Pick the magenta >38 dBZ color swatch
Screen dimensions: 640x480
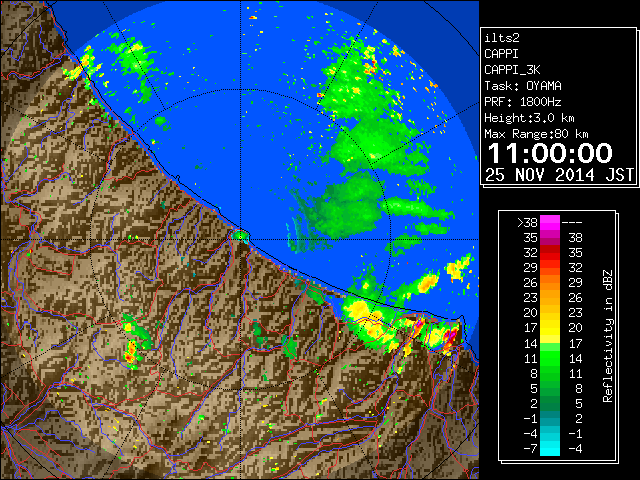coord(550,223)
